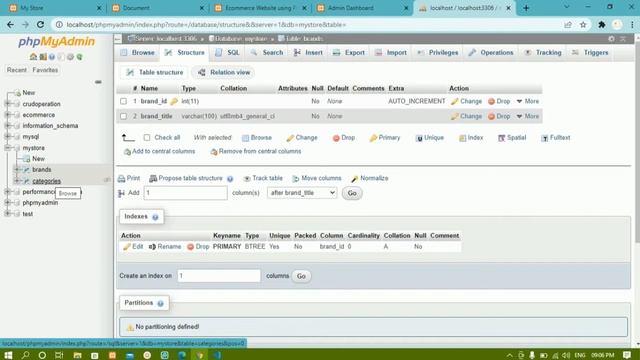The width and height of the screenshot is (640, 360).
Task: Click the pencil Change icon for brand_title
Action: [454, 116]
